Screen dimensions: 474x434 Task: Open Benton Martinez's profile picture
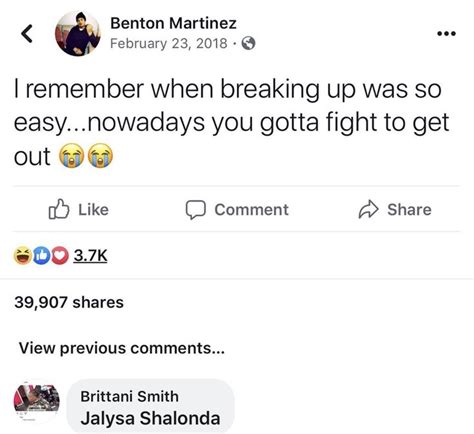pyautogui.click(x=78, y=33)
